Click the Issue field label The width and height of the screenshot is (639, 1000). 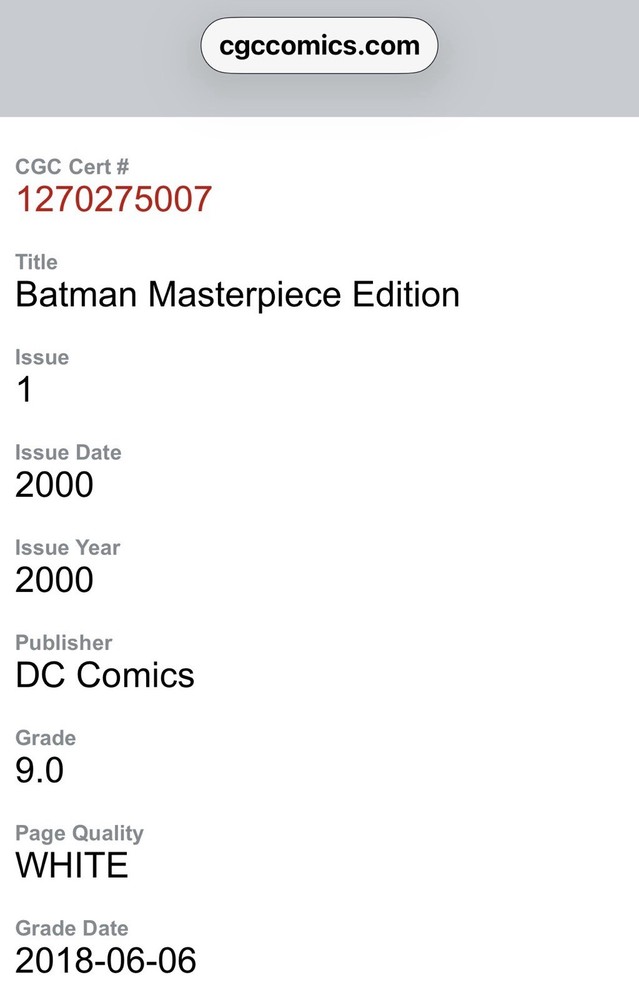pos(42,357)
